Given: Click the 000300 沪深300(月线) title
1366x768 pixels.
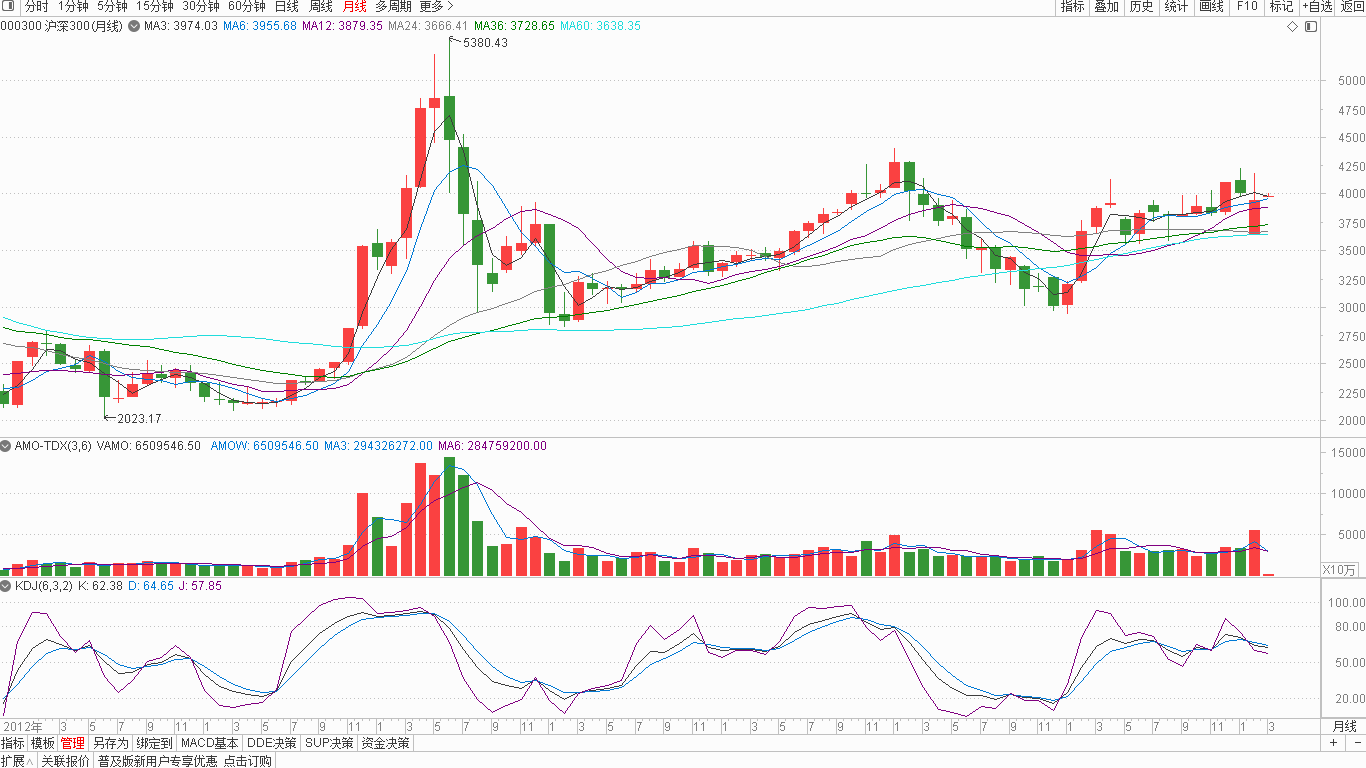Looking at the screenshot, I should [61, 26].
